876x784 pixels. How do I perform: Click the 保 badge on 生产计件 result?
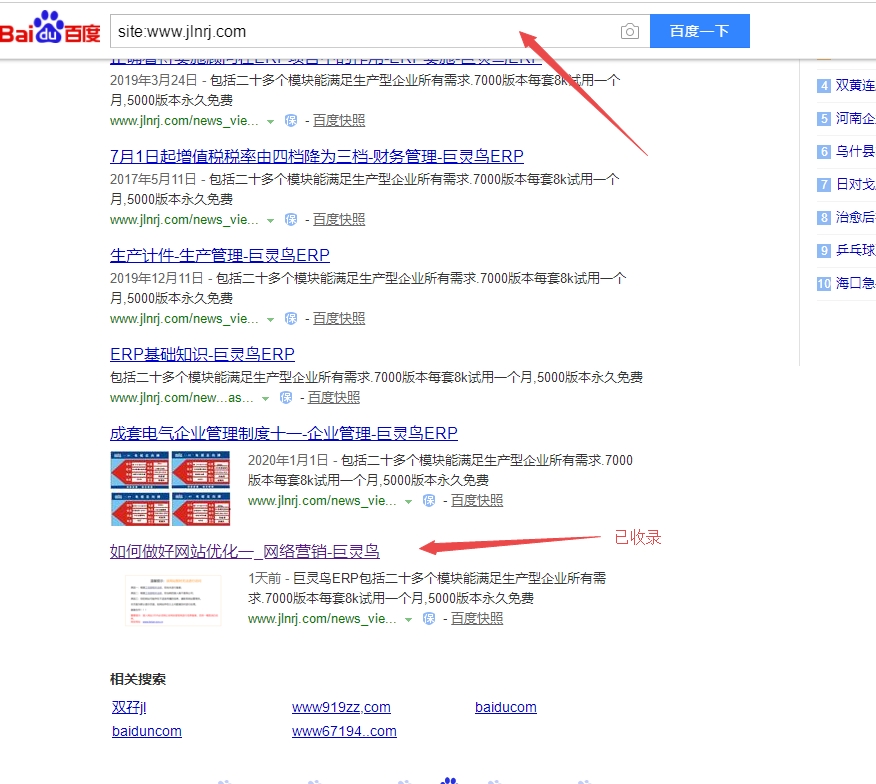point(291,318)
